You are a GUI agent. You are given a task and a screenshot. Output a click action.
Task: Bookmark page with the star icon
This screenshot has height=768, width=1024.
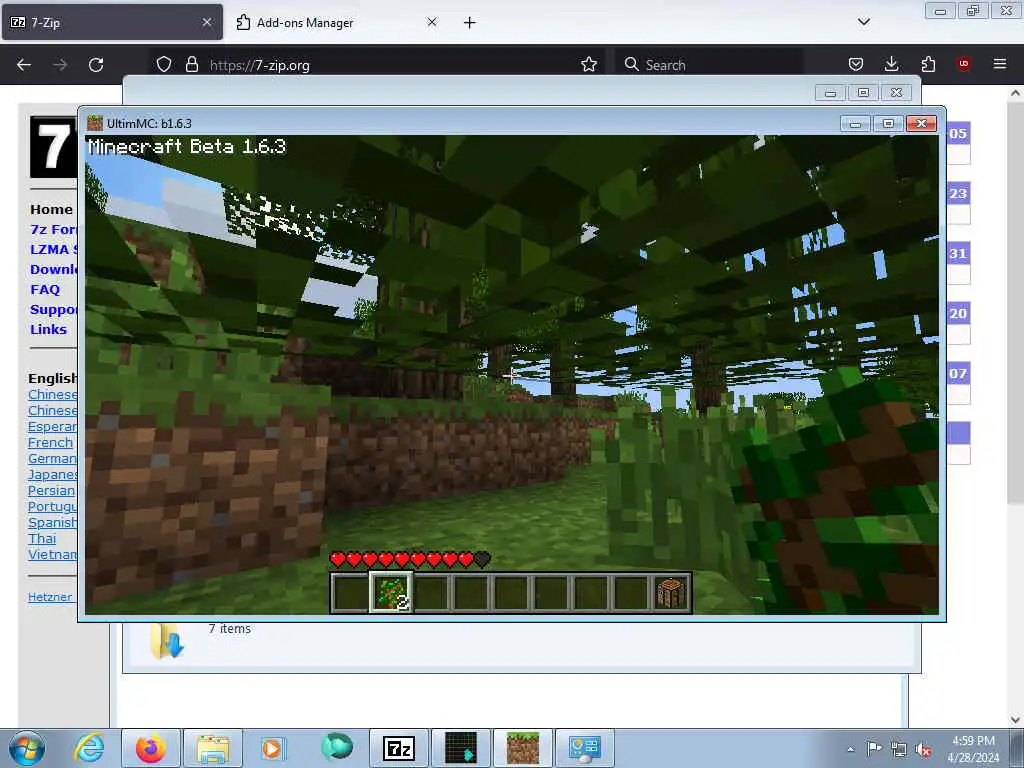coord(589,64)
